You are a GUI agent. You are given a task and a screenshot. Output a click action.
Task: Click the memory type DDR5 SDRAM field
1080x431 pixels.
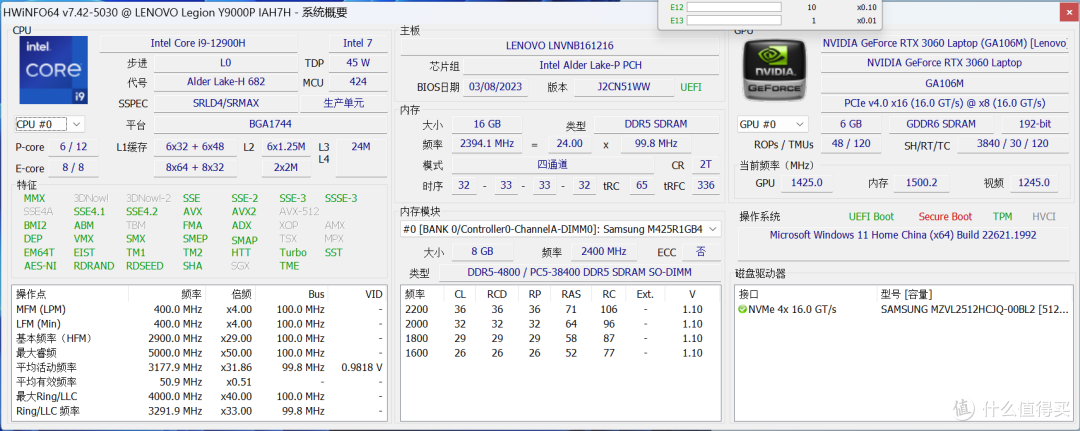[656, 125]
